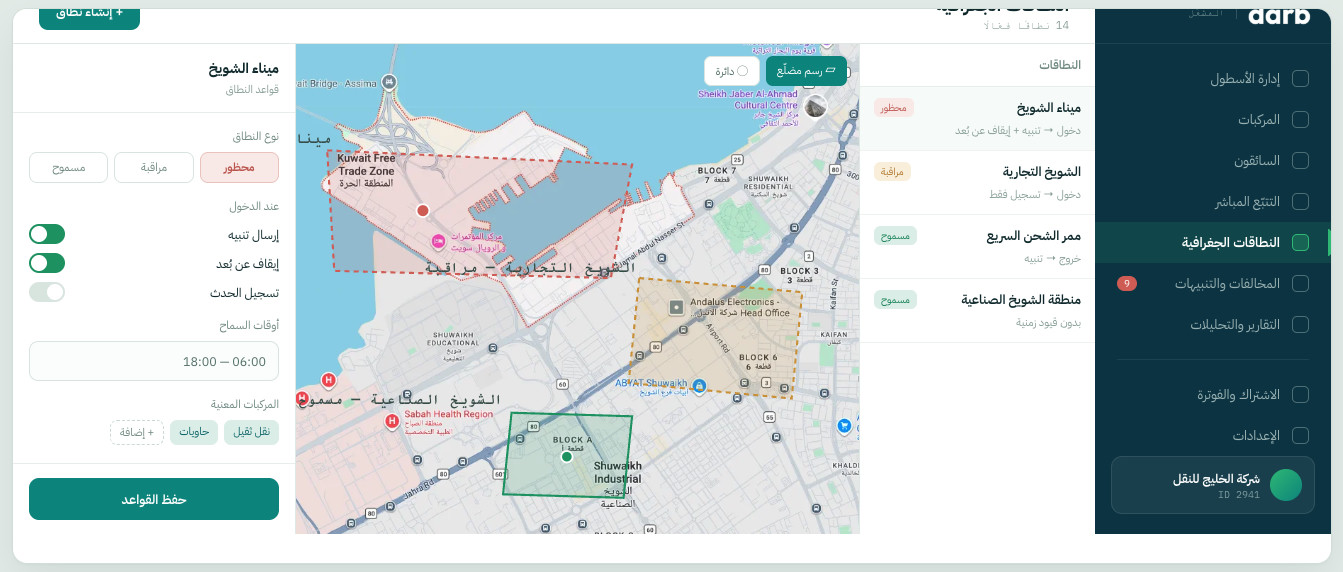Click the مراقبة badge on الشويخ التجارية row
1343x572 pixels.
click(x=893, y=172)
